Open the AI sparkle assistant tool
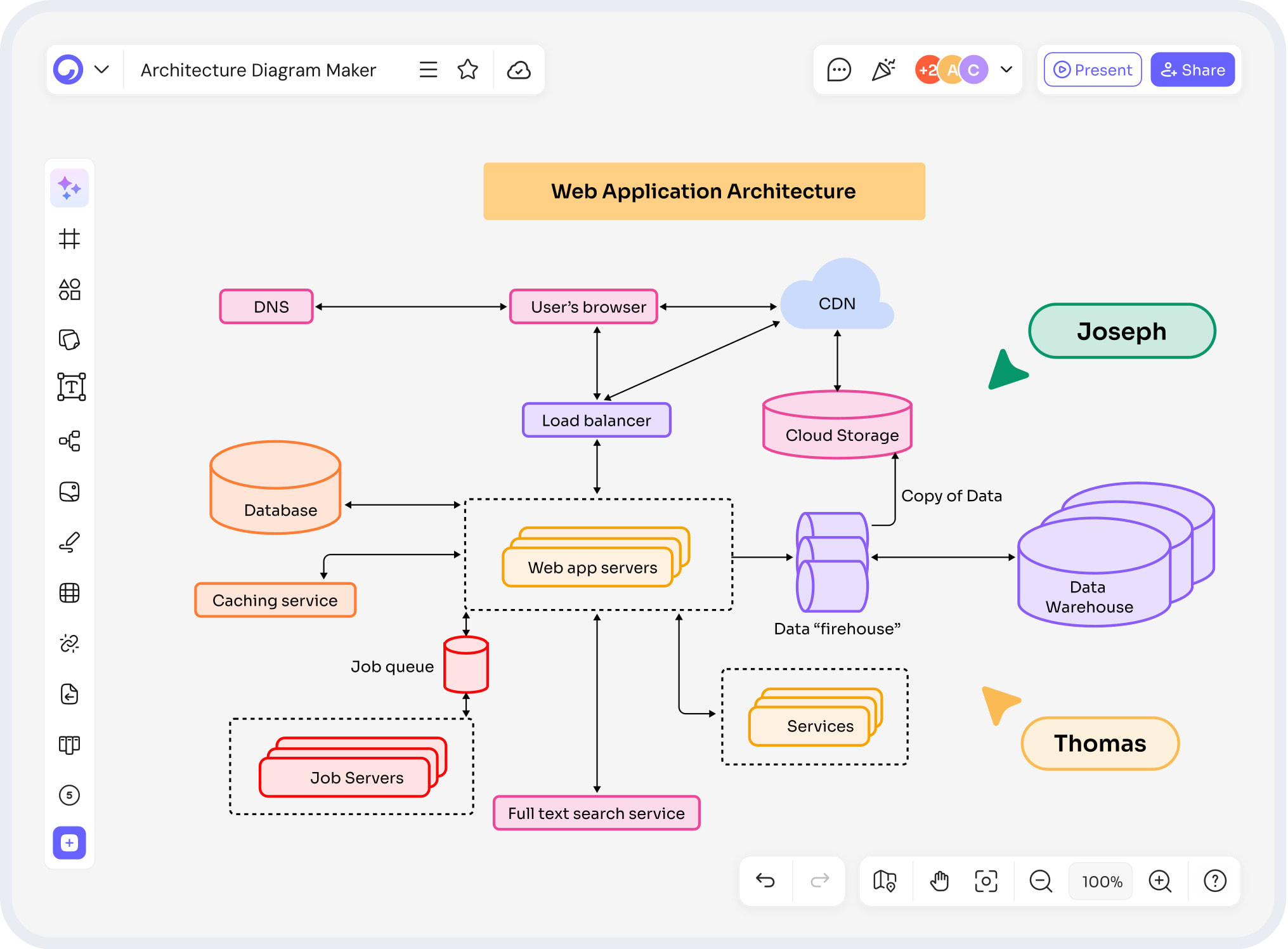Screen dimensions: 1288x949 69,188
